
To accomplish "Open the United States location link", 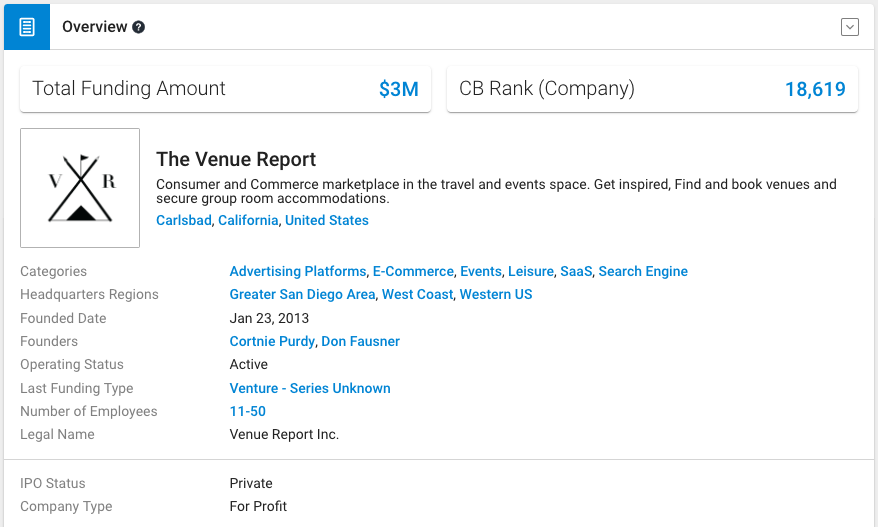I will pyautogui.click(x=326, y=220).
